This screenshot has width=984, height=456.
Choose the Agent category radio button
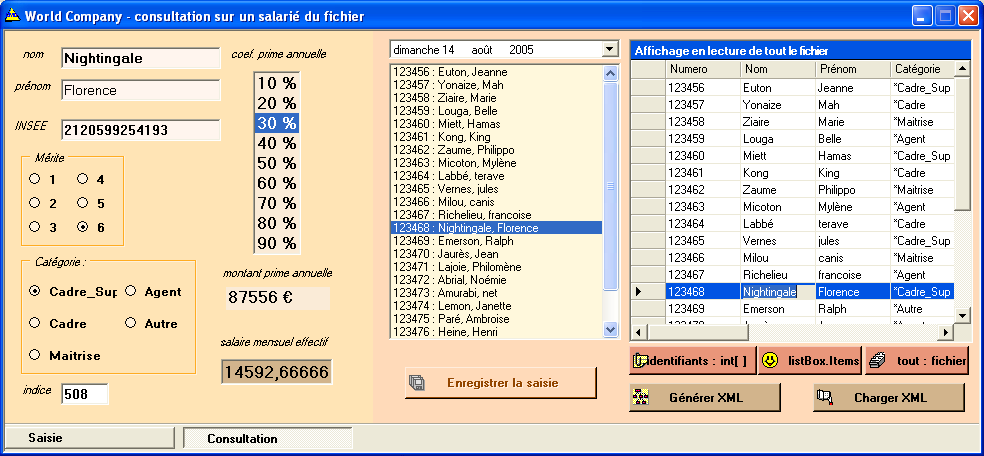131,292
